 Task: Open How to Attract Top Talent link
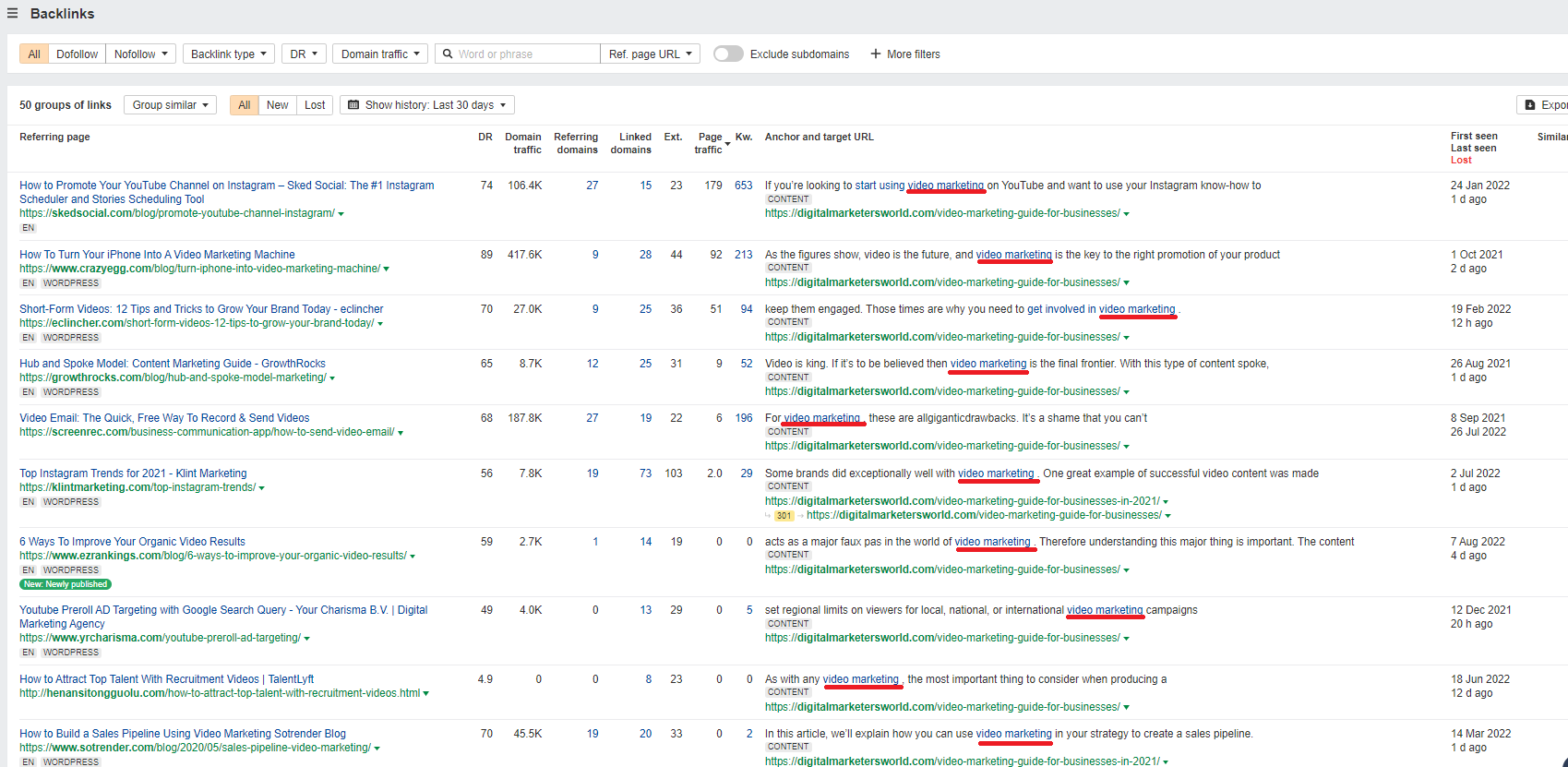(166, 679)
